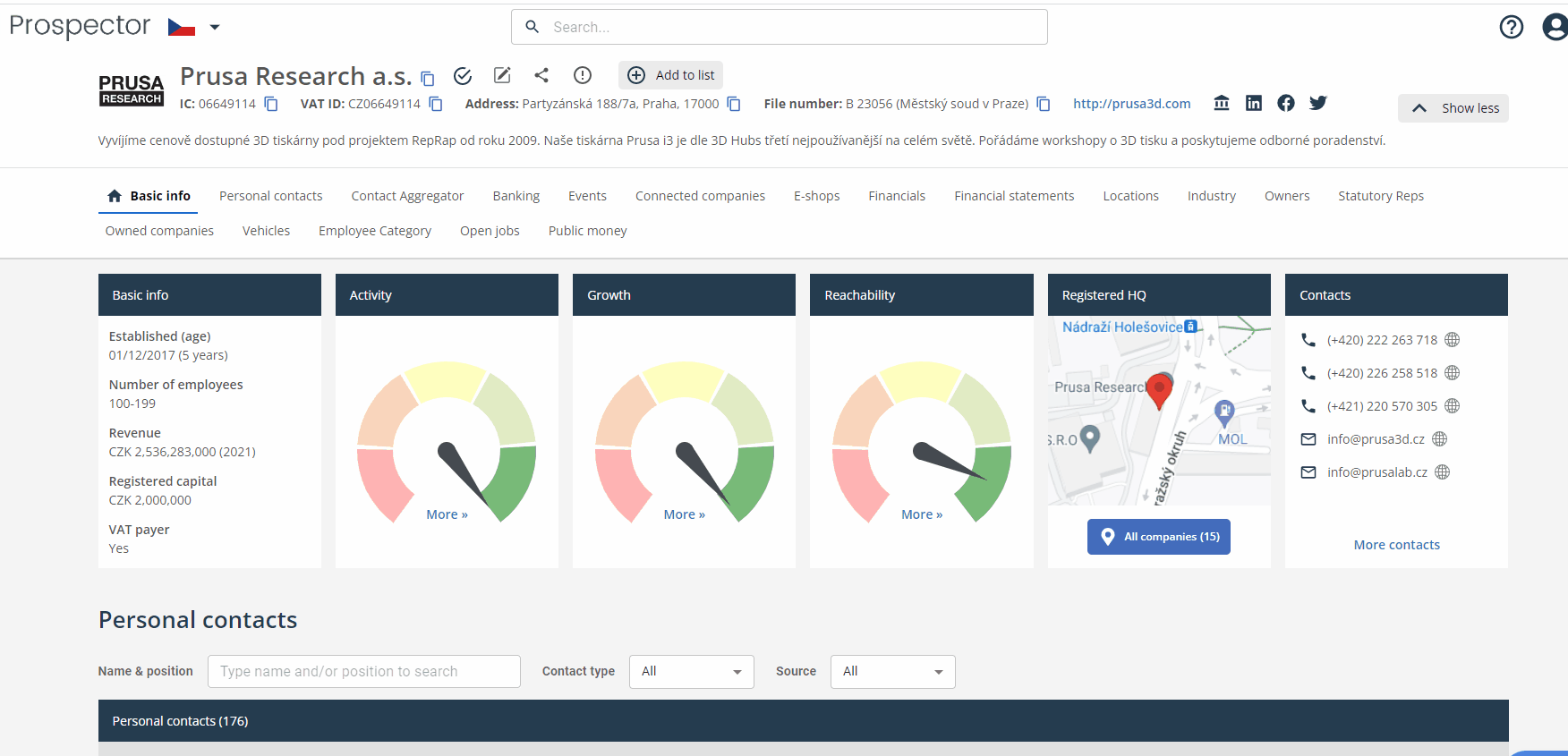Click More » under the Reachability gauge
The image size is (1568, 756).
click(x=922, y=514)
